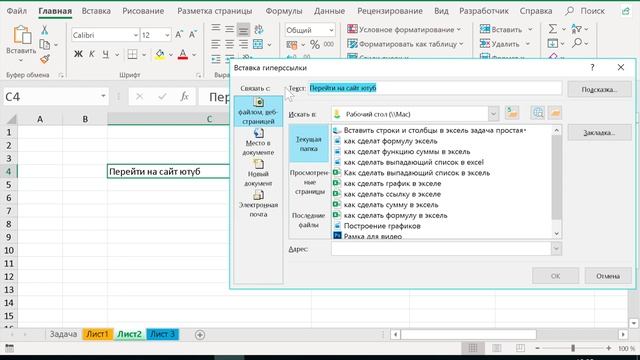
Task: Apply the red font color A
Action: (183, 54)
